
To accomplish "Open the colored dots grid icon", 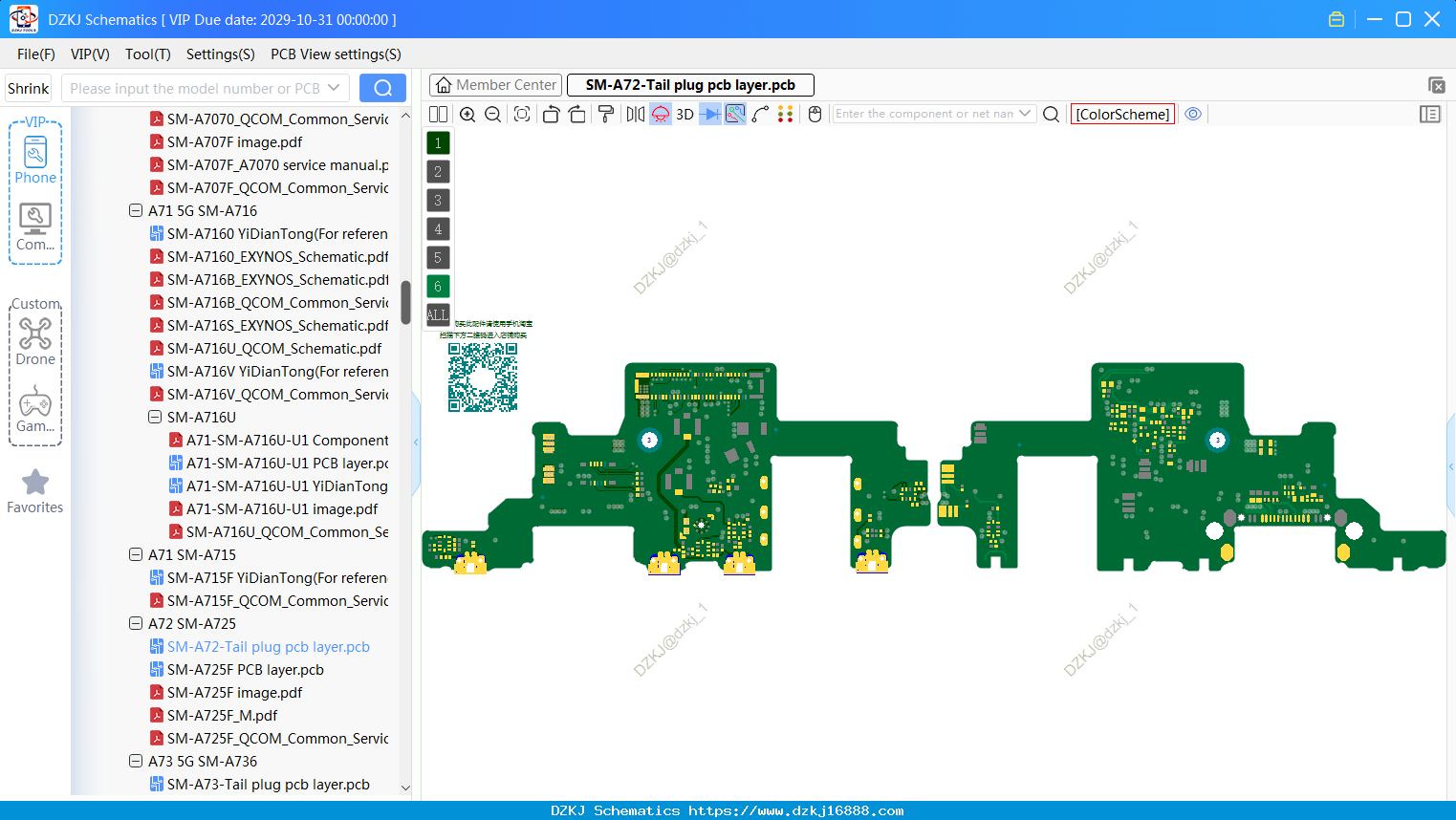I will (x=785, y=114).
